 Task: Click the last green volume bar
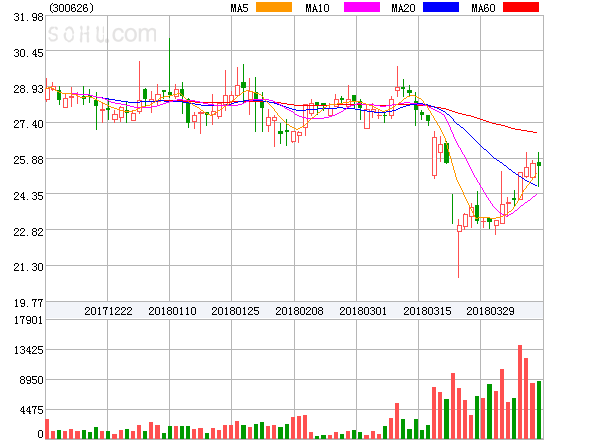(539, 410)
